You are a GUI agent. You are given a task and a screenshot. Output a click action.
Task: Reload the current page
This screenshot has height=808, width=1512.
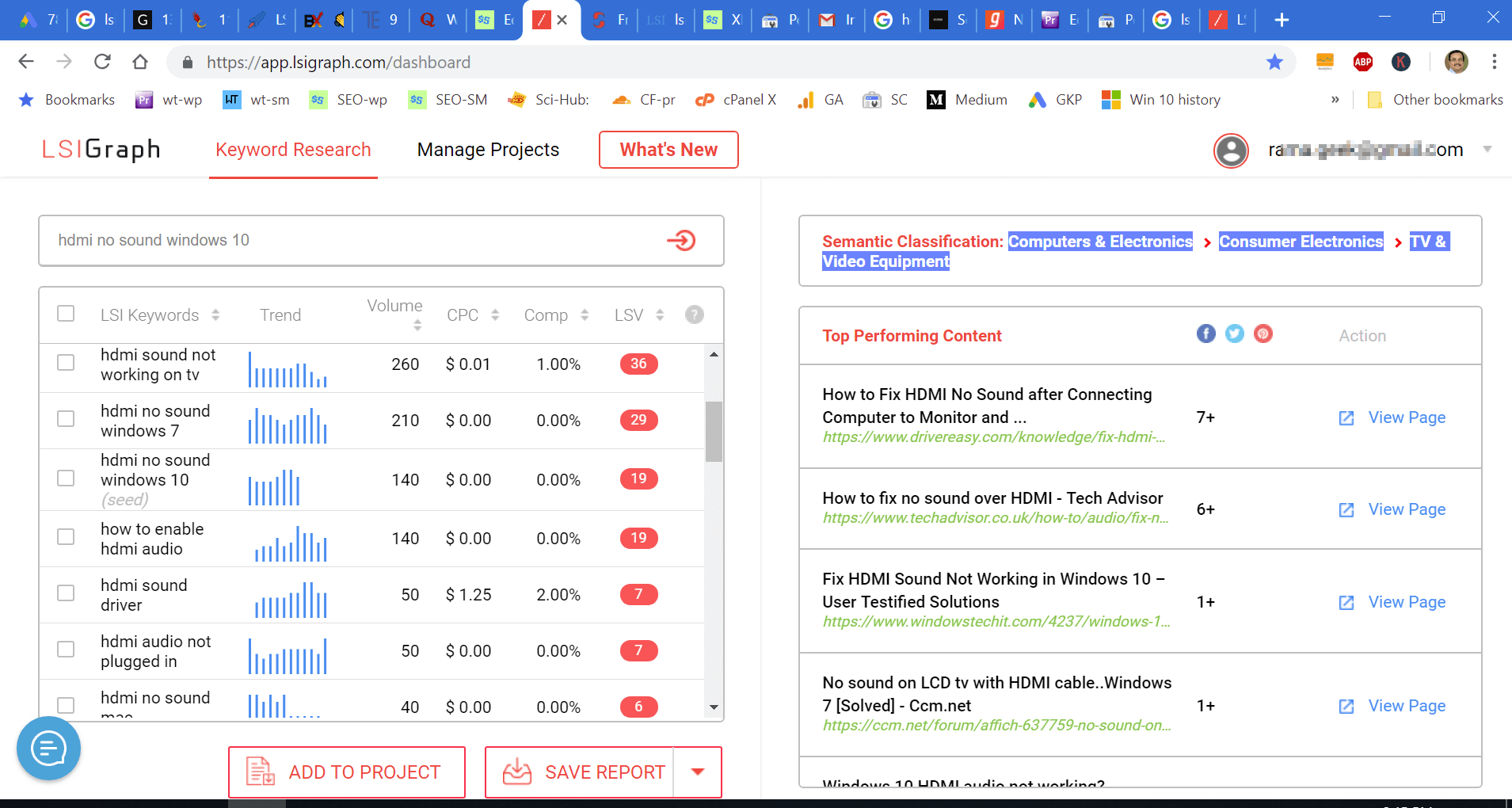(102, 62)
